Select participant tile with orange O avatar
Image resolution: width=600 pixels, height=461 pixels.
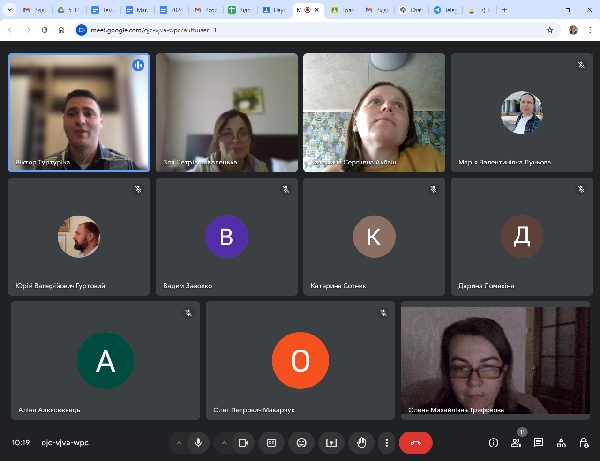click(x=300, y=360)
